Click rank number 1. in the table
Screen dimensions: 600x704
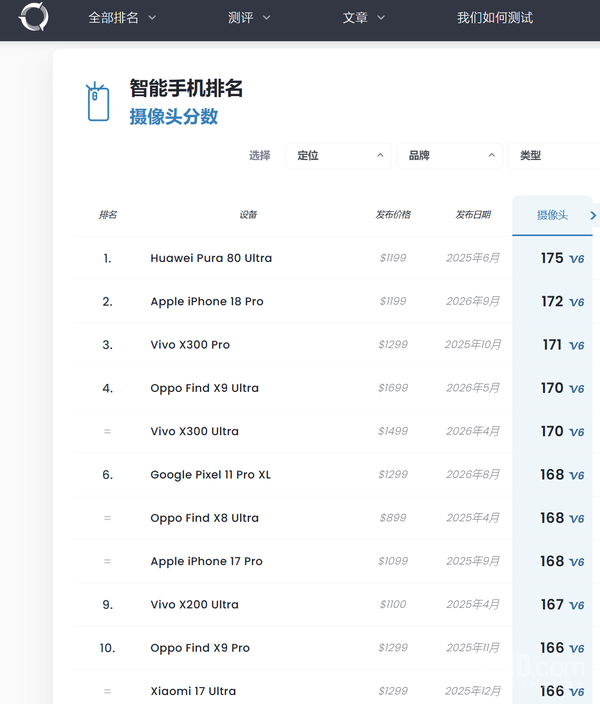[x=107, y=259]
